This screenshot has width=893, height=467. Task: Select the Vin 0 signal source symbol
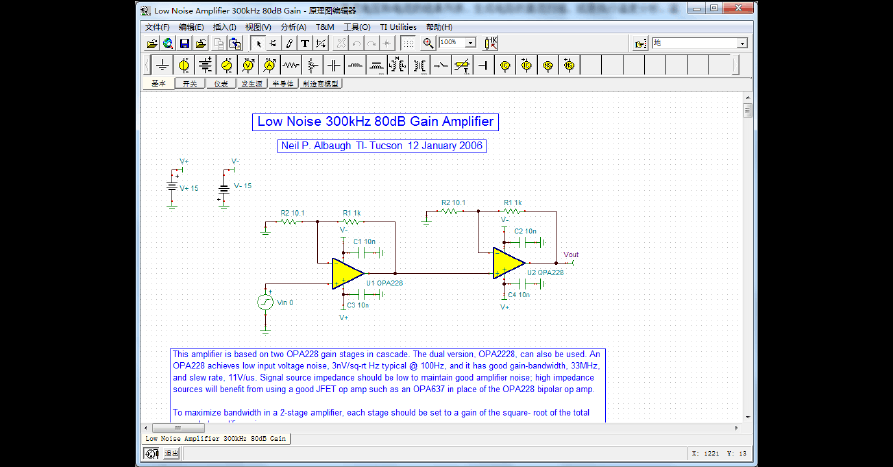click(x=265, y=302)
